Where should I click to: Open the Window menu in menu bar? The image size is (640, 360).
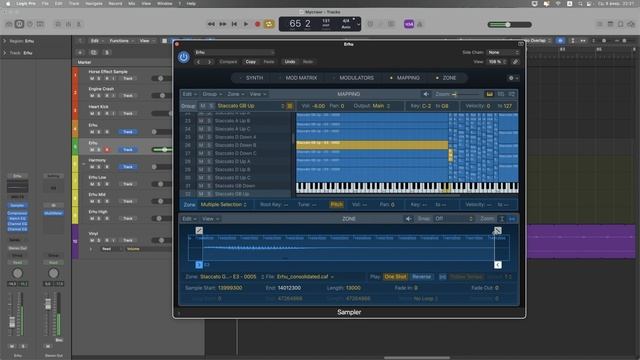(164, 3)
